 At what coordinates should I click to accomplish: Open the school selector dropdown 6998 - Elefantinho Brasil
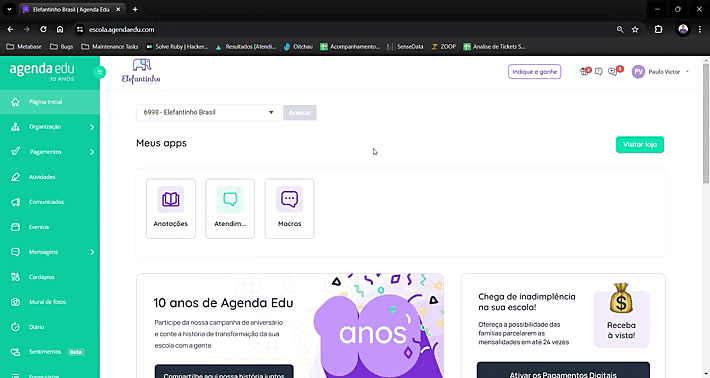pos(208,112)
